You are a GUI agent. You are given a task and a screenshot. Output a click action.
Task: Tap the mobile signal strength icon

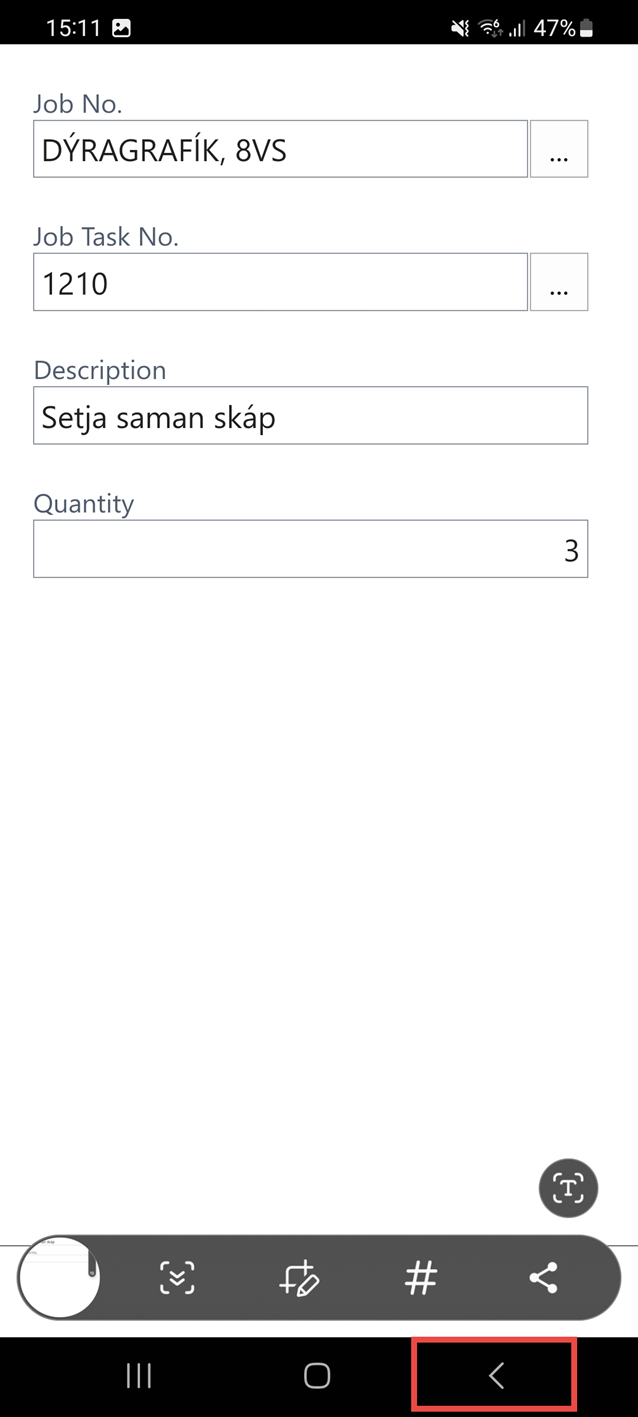pyautogui.click(x=516, y=29)
